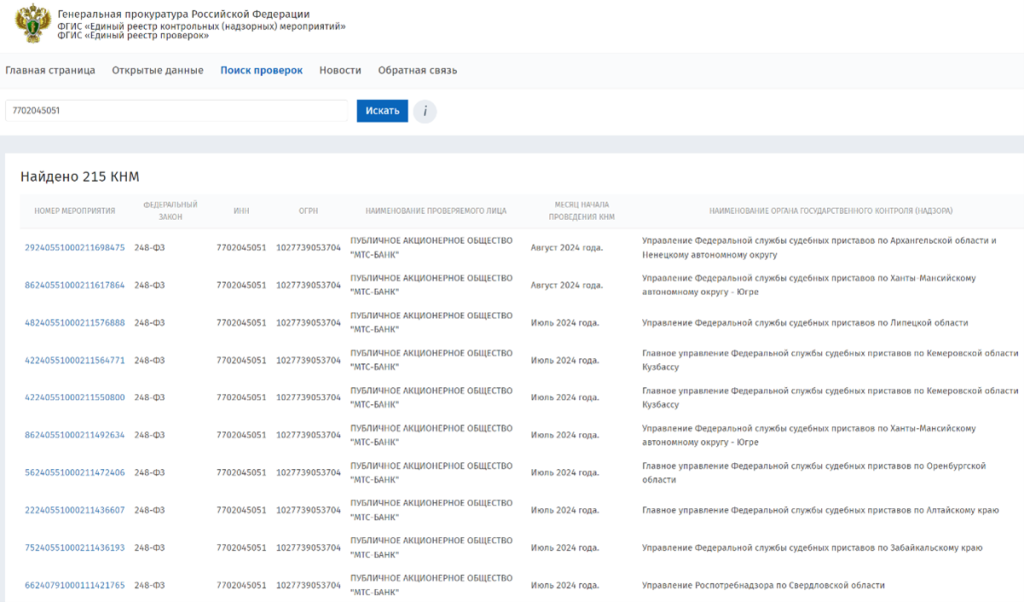Select the Поиск проверок tab
Screen dimensions: 1024x602
point(261,71)
